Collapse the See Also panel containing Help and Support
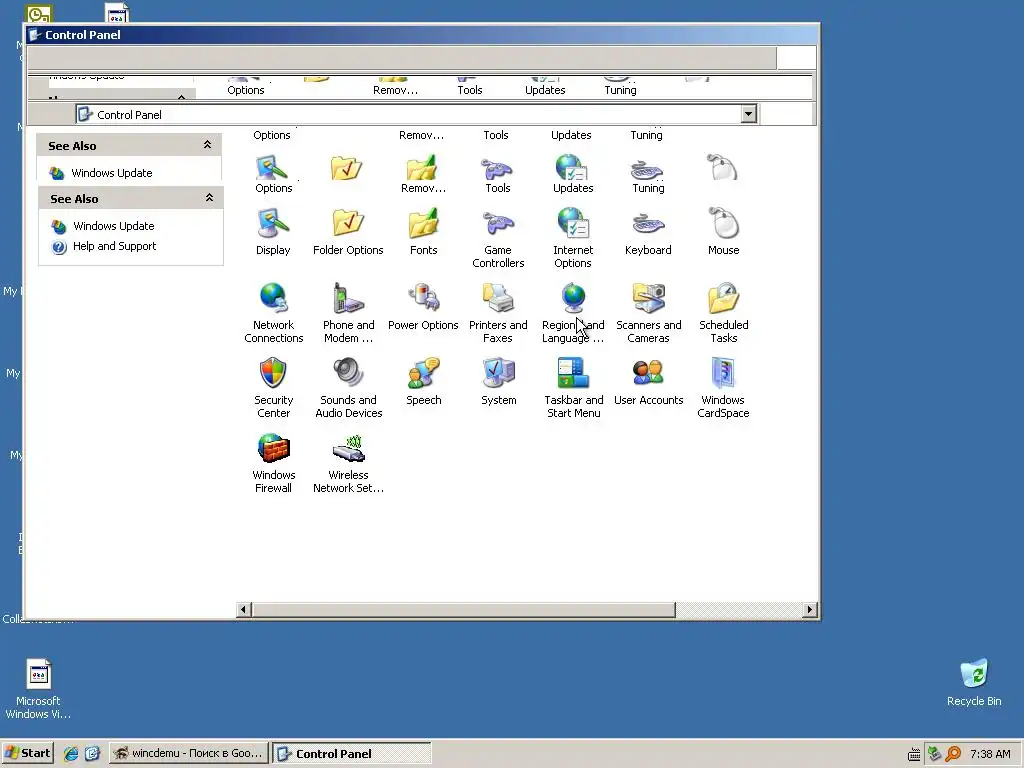This screenshot has width=1024, height=768. click(209, 198)
